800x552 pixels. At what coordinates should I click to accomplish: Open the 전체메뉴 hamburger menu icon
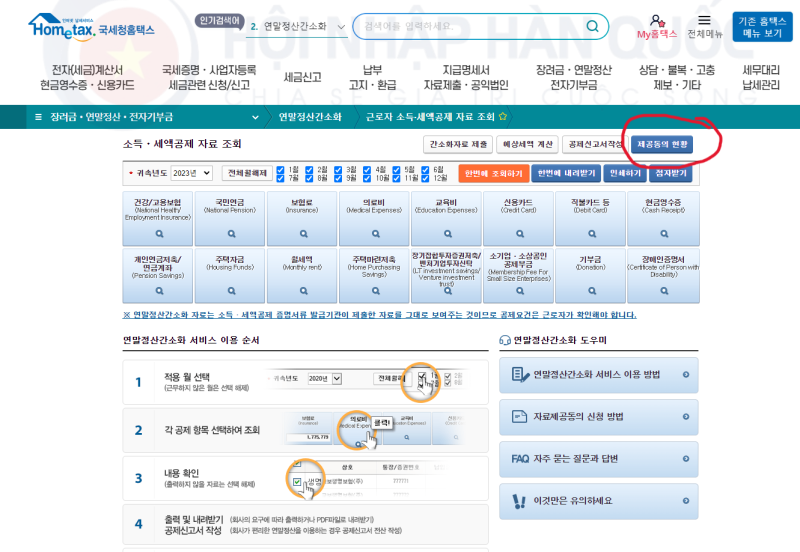pyautogui.click(x=705, y=20)
